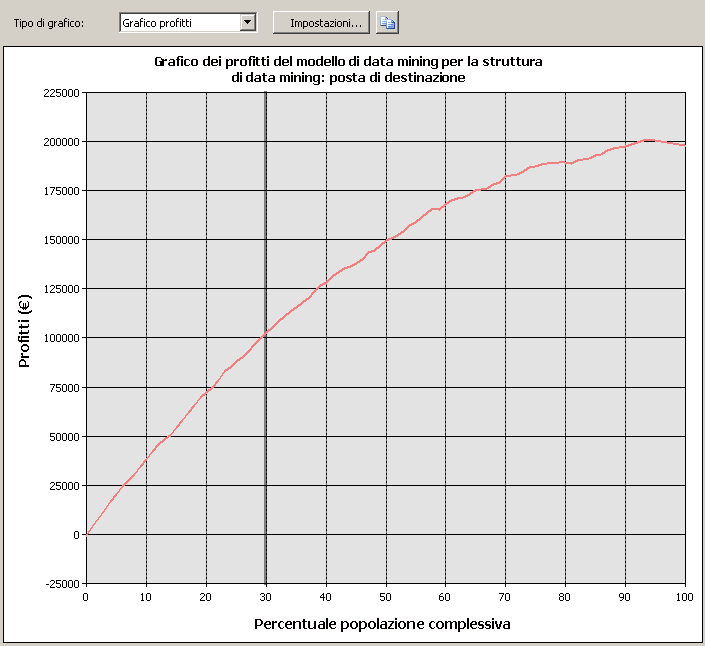The height and width of the screenshot is (646, 705).
Task: Click the 40 tick label on X-axis
Action: 326,597
